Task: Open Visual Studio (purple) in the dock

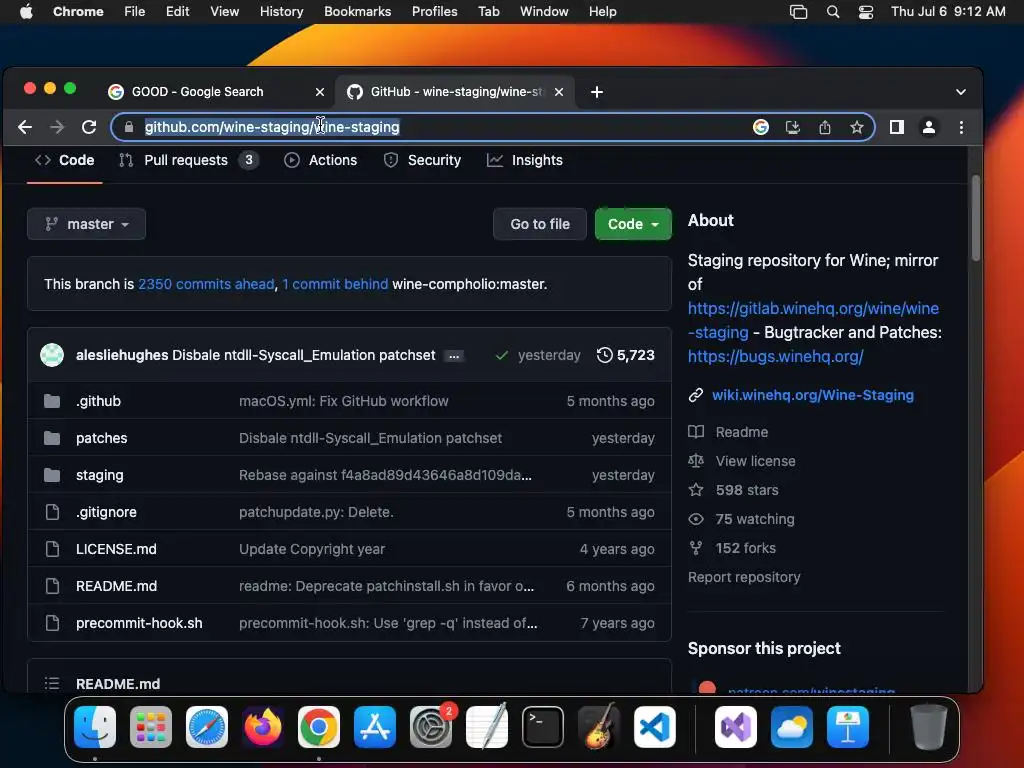Action: click(736, 727)
